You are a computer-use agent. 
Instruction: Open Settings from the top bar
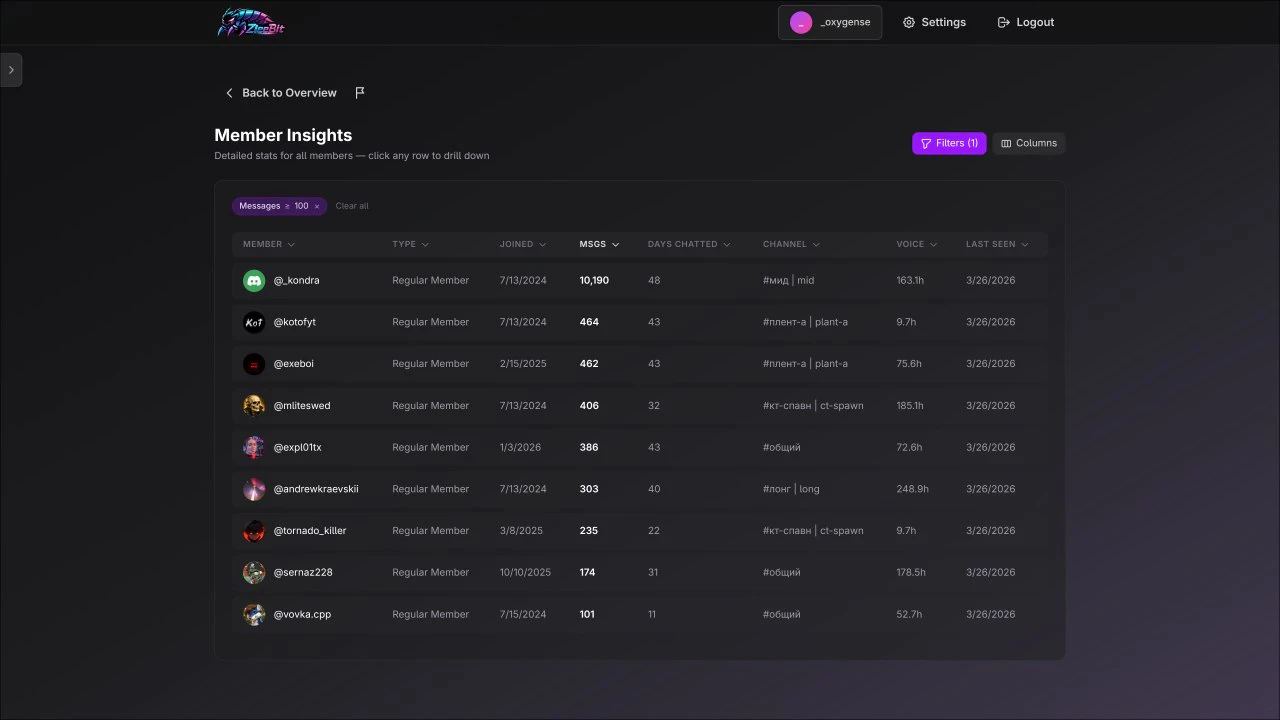pos(934,22)
